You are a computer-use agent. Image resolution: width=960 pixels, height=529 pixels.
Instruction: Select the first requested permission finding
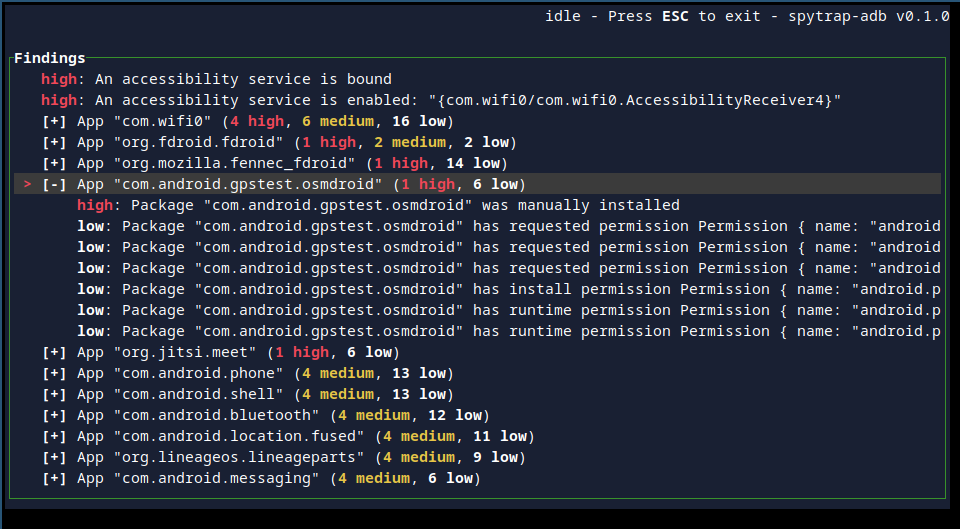coord(509,227)
